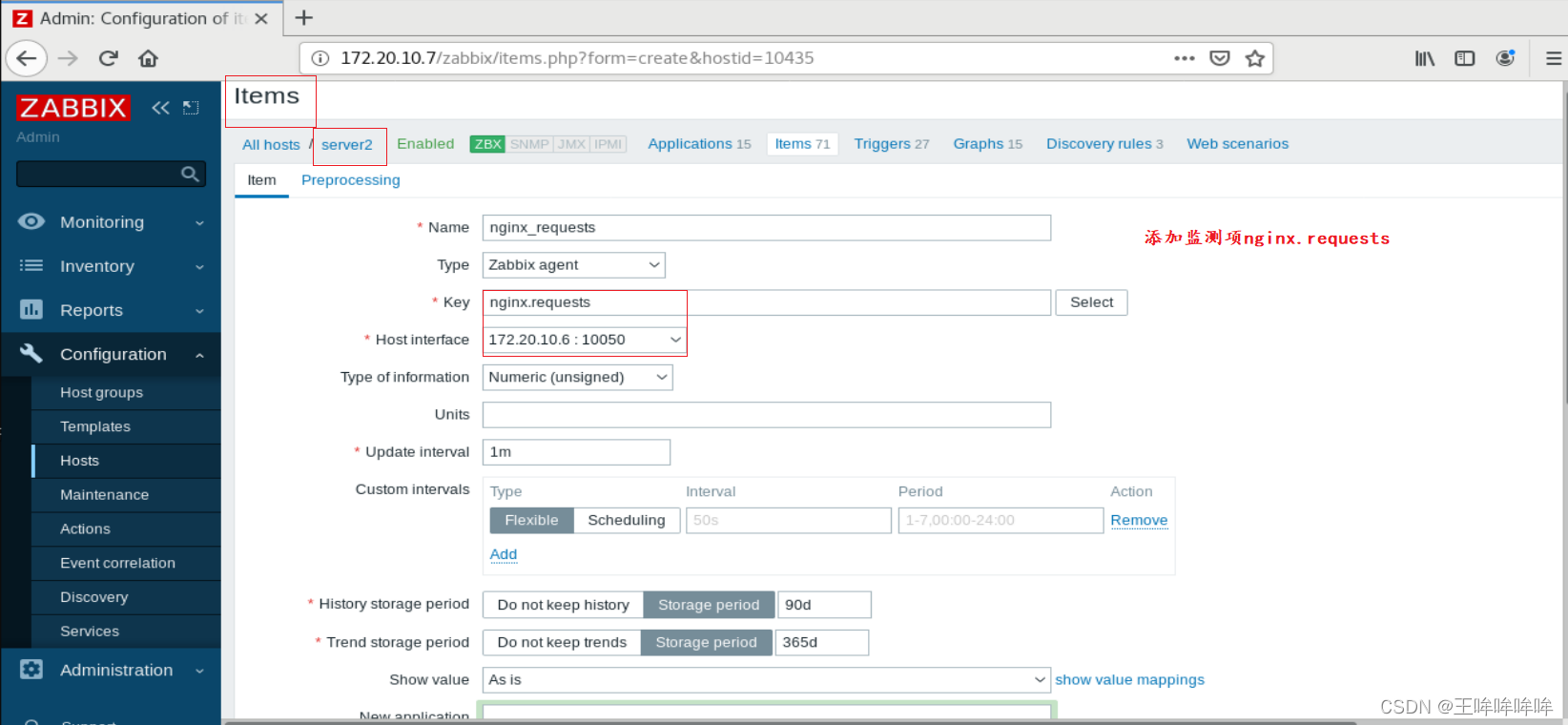This screenshot has height=725, width=1568.
Task: Click the sidebar search magnifier icon
Action: [x=190, y=174]
